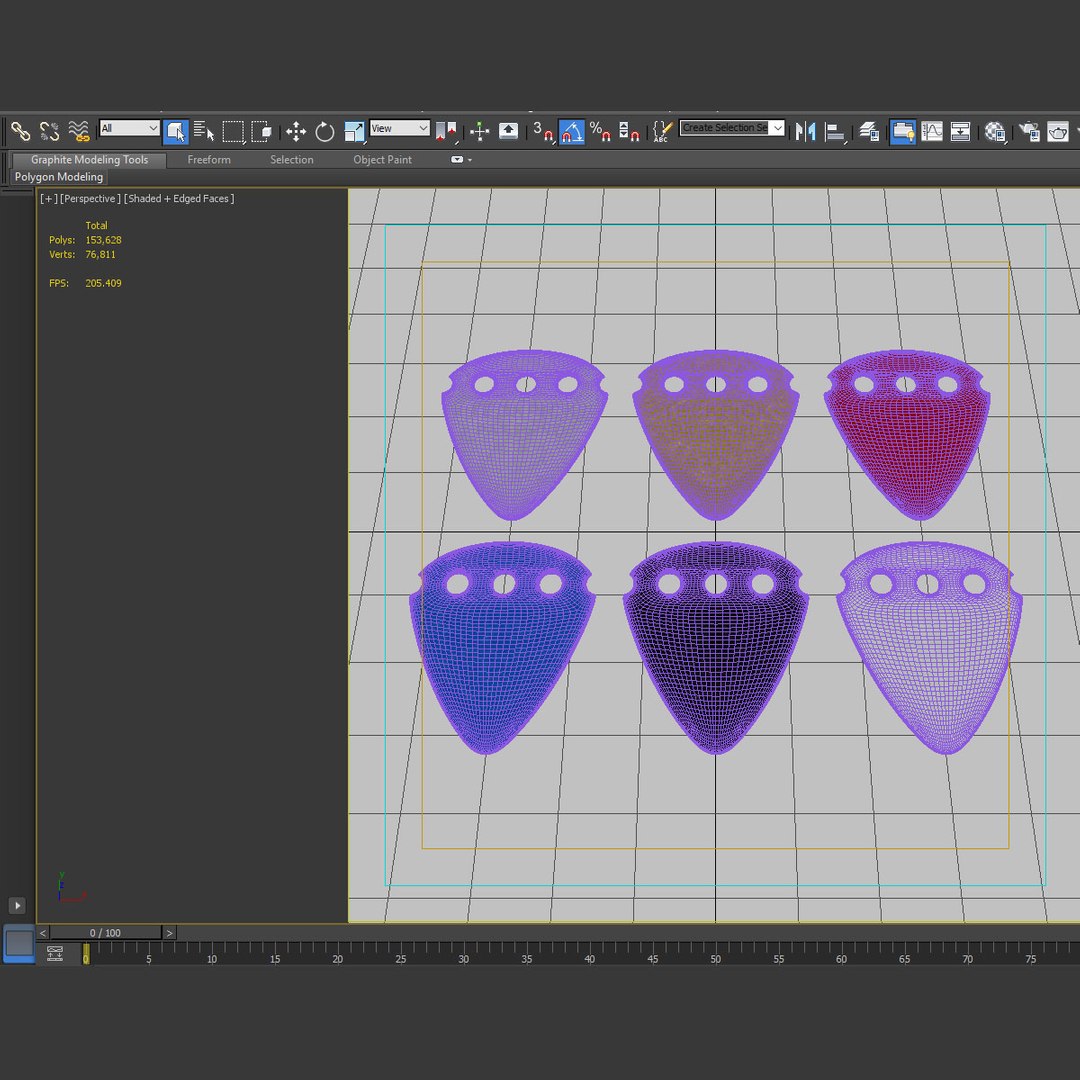Toggle the Select Object tool
This screenshot has width=1080, height=1080.
pos(176,131)
